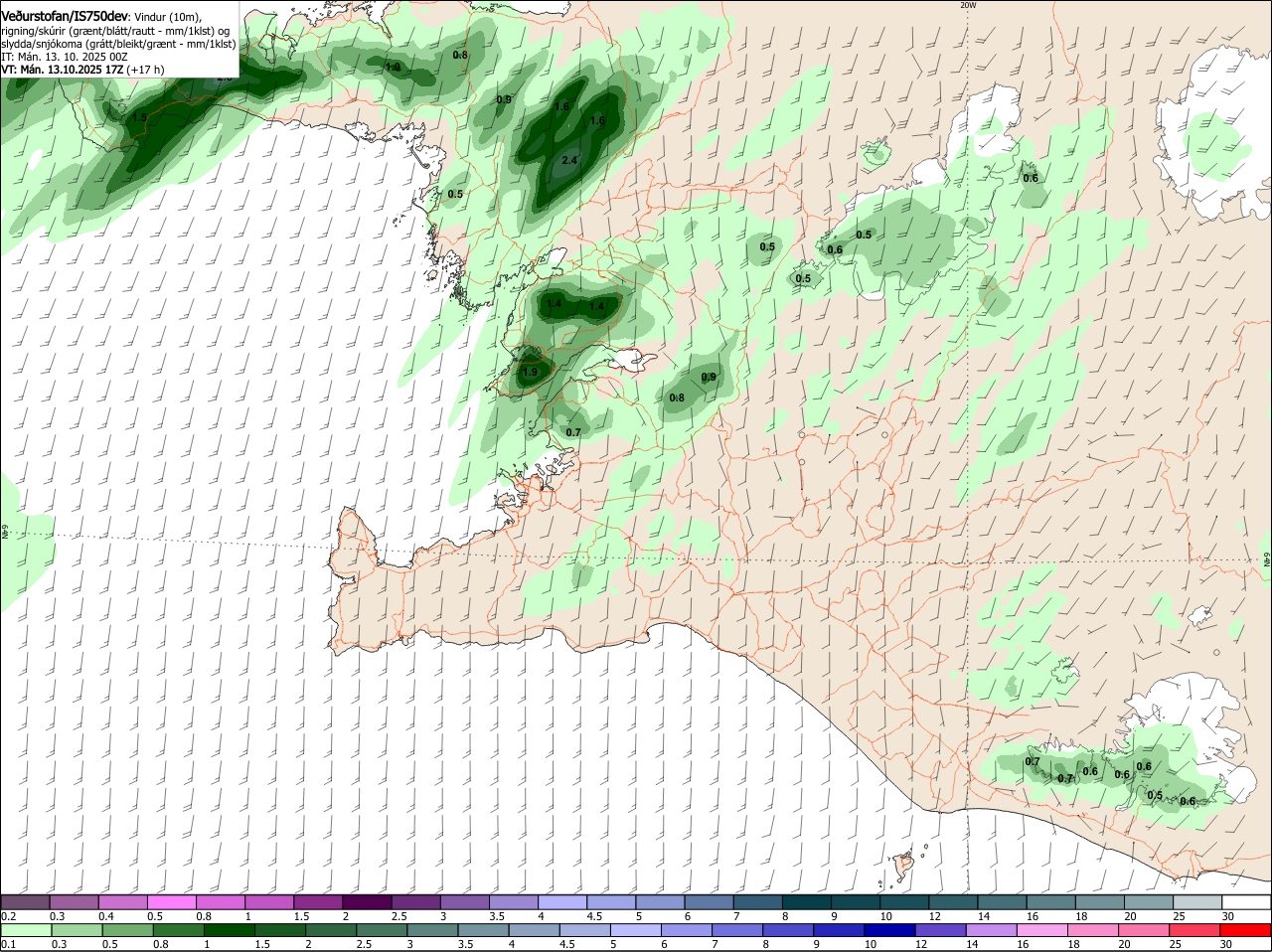Select bright red rain-scale swatch above 30
The width and height of the screenshot is (1272, 952).
tap(1246, 930)
